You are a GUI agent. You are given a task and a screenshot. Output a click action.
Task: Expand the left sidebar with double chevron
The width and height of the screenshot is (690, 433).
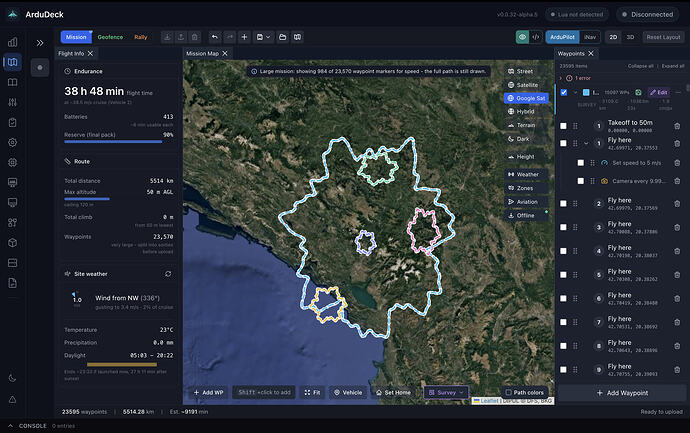[x=40, y=43]
